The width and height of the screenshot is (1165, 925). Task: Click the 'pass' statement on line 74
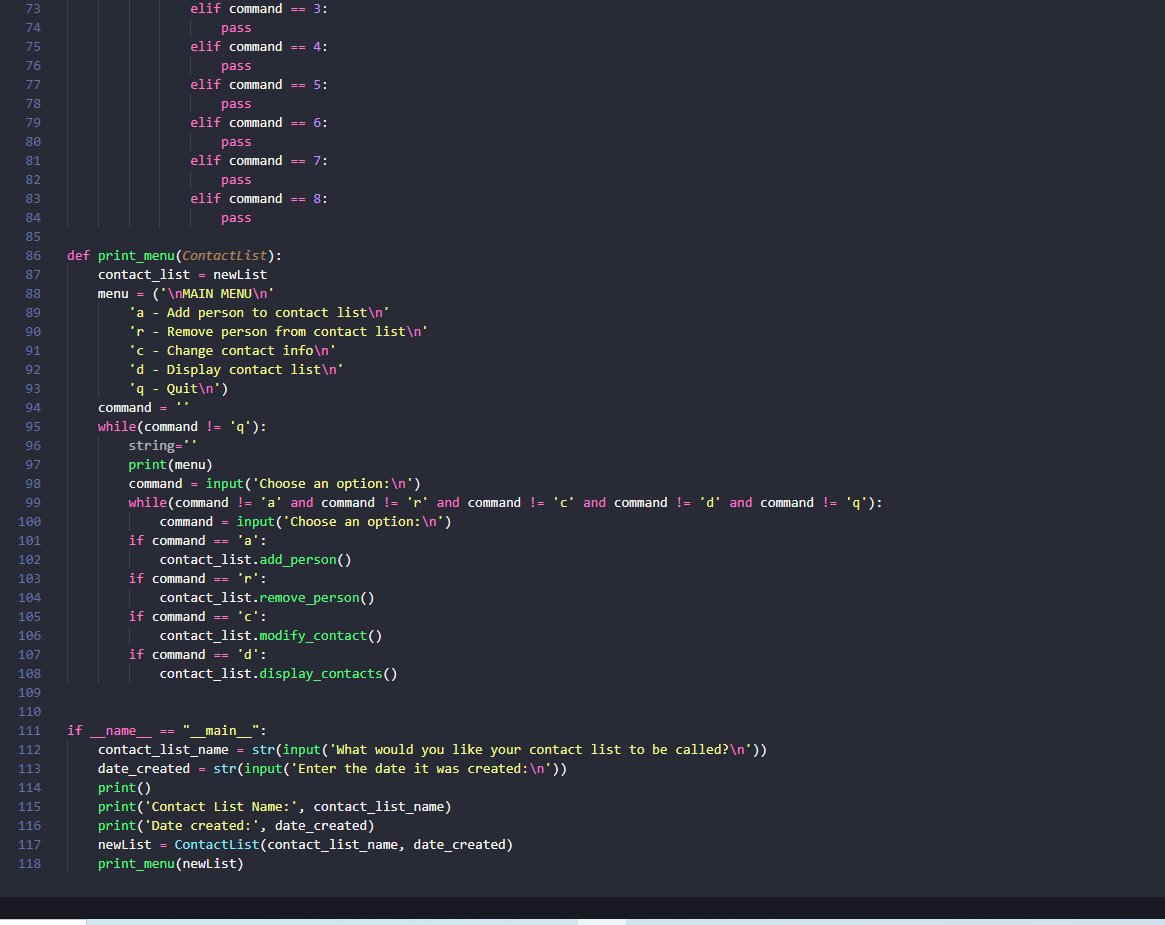click(236, 28)
